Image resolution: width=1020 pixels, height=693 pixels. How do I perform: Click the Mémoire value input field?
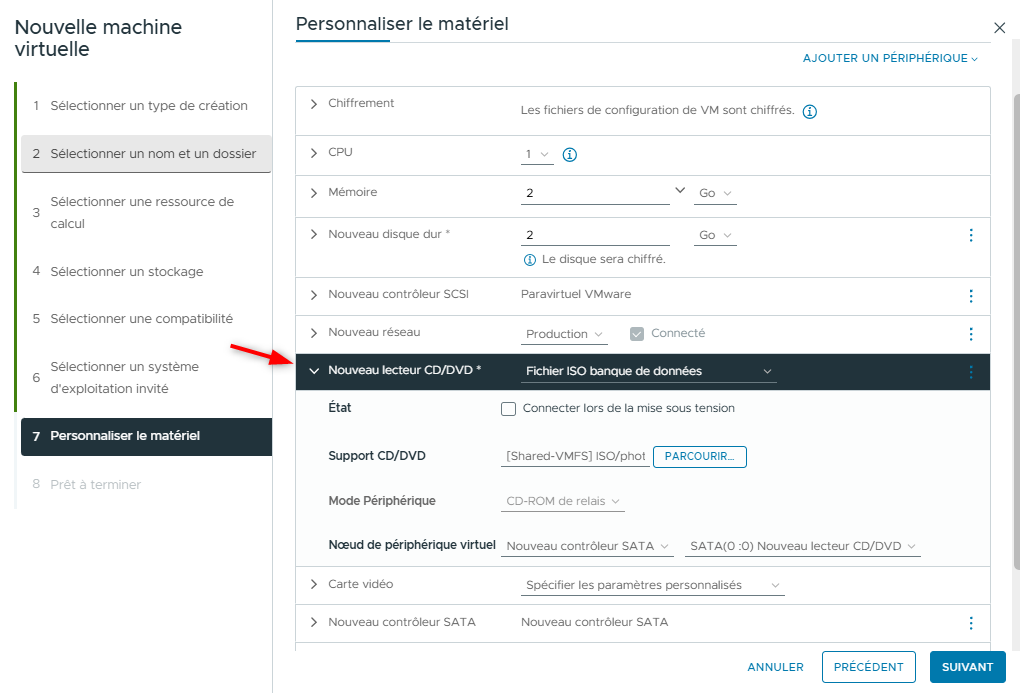(595, 193)
